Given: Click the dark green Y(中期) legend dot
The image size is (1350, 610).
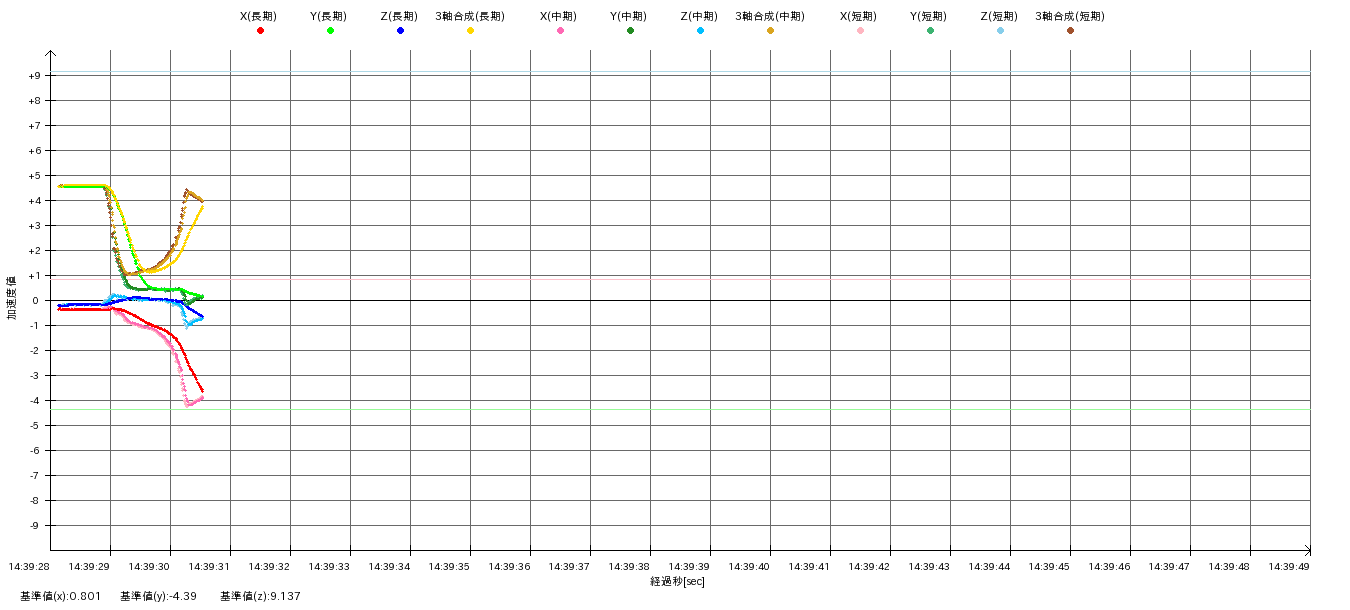Looking at the screenshot, I should [630, 31].
